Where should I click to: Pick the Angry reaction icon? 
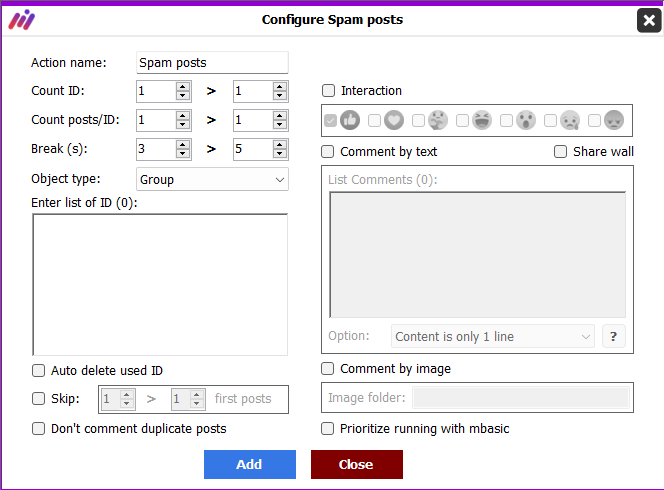pos(614,120)
